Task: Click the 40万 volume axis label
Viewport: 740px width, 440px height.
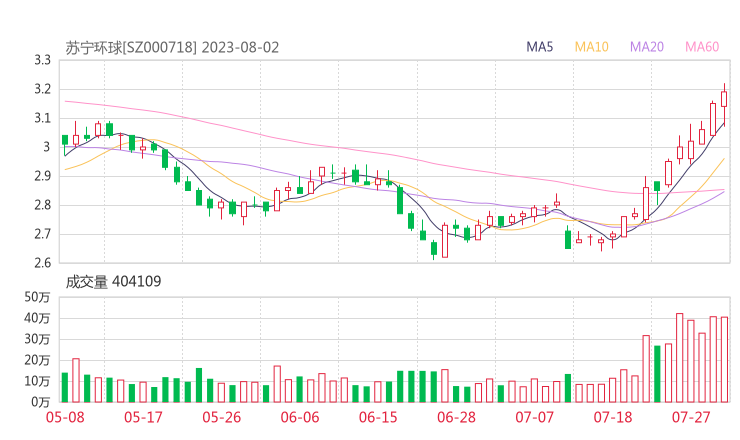Action: point(37,319)
